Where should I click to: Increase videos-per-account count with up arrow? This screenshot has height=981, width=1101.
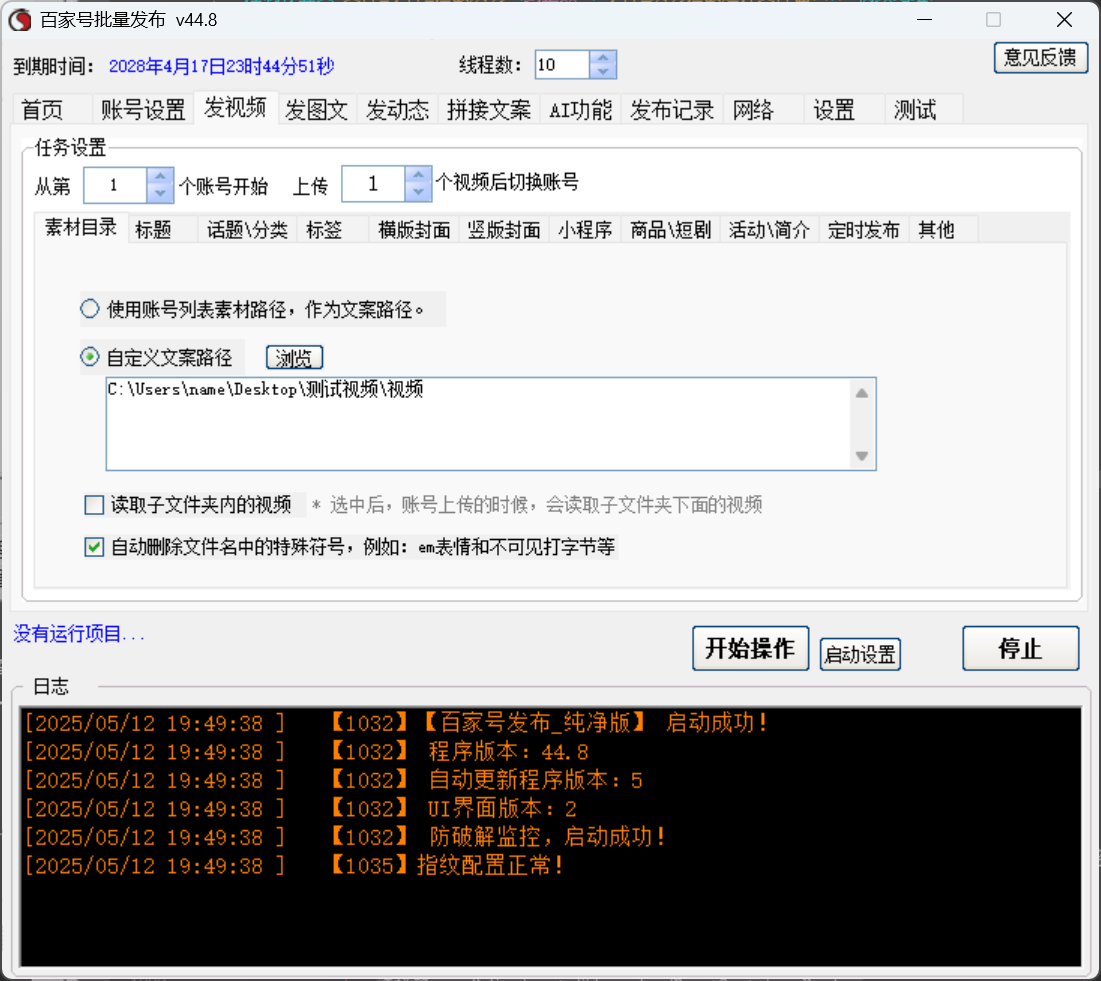[x=418, y=175]
